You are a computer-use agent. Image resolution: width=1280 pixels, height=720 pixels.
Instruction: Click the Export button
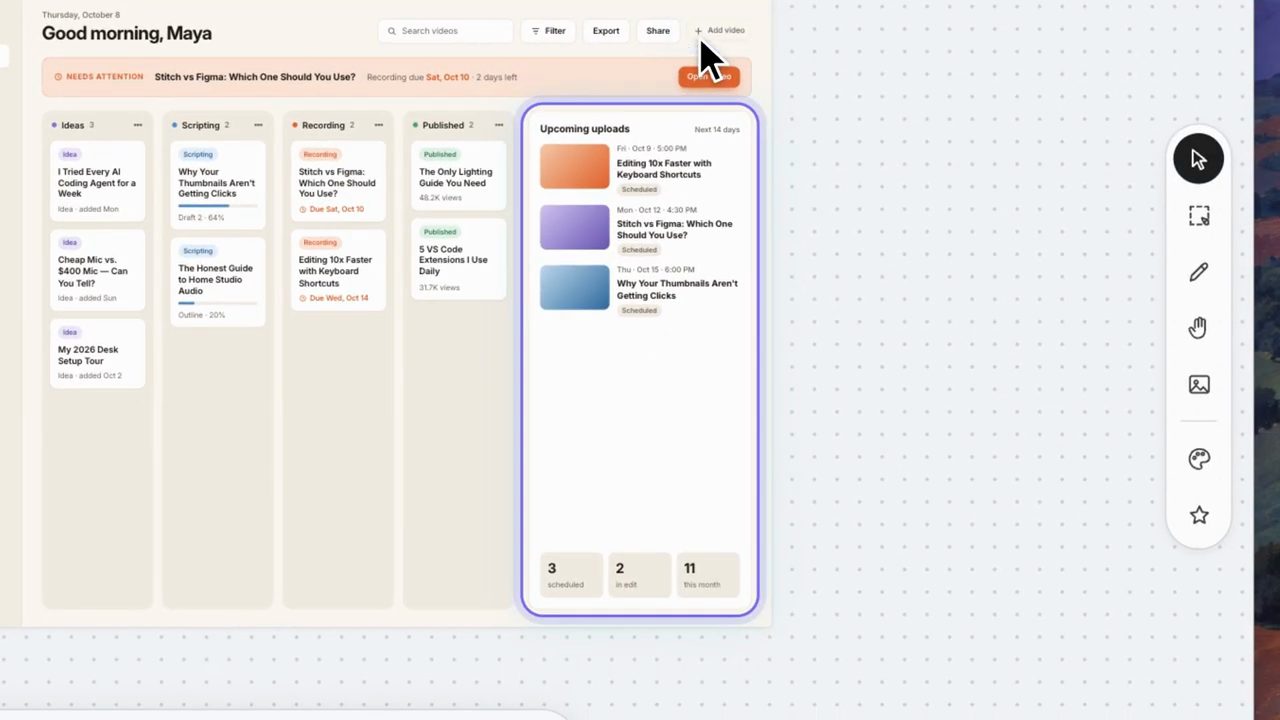pos(606,31)
